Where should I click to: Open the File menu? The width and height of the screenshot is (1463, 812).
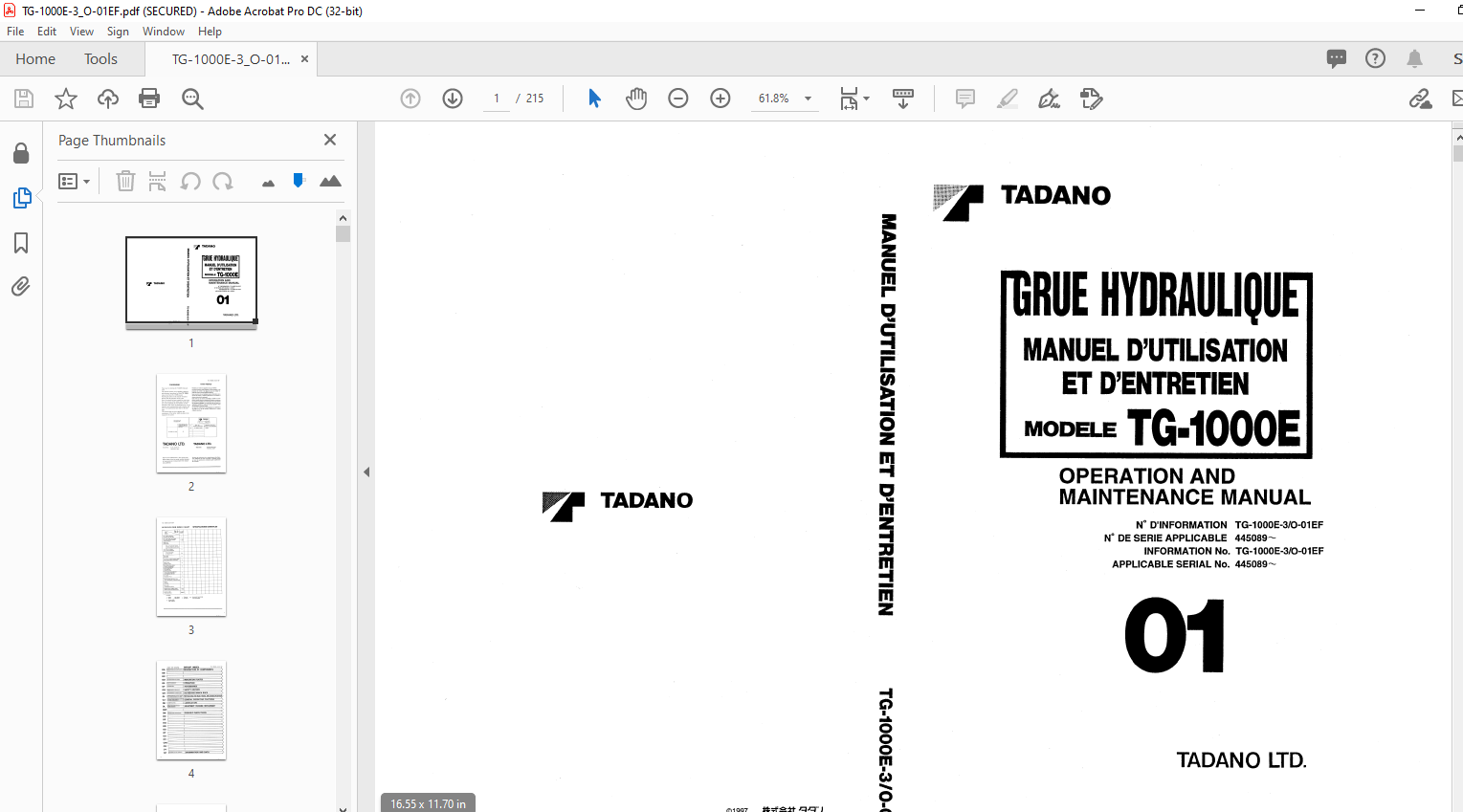15,32
